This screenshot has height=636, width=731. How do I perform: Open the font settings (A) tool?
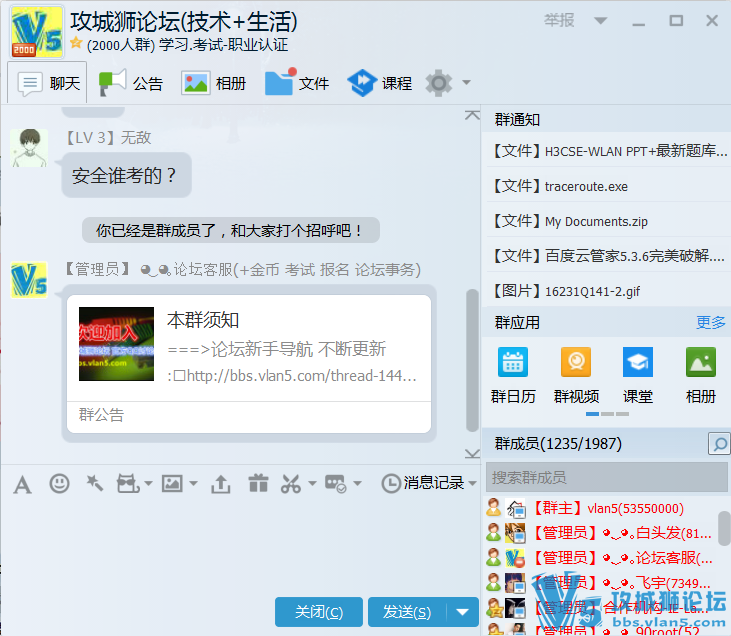pos(22,484)
